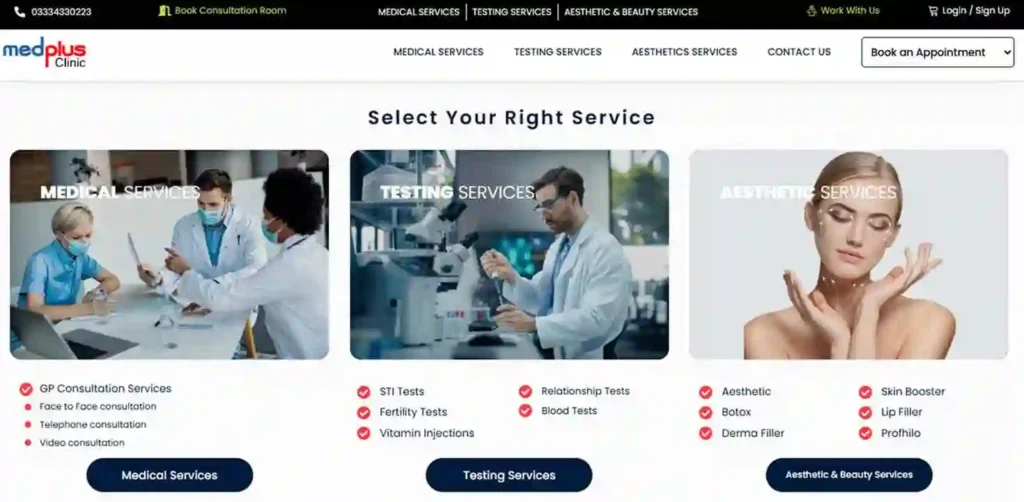Click the red check icon beside Botox

[705, 413]
